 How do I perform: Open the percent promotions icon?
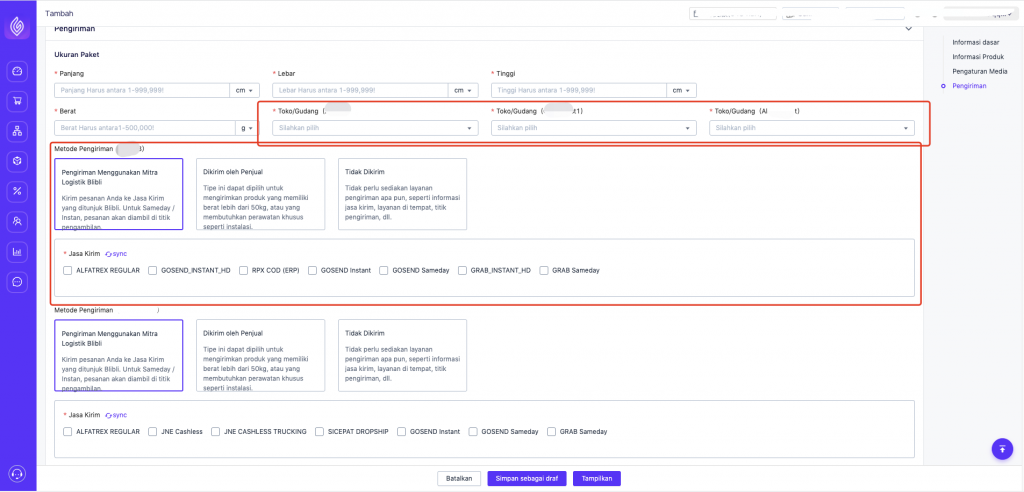(x=18, y=191)
